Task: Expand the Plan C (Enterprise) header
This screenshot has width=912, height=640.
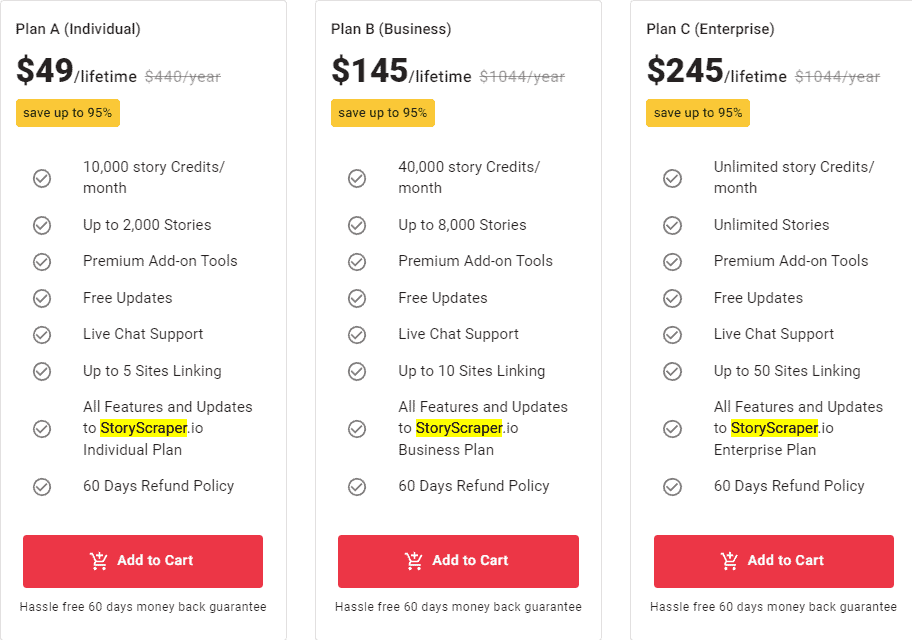Action: (710, 29)
